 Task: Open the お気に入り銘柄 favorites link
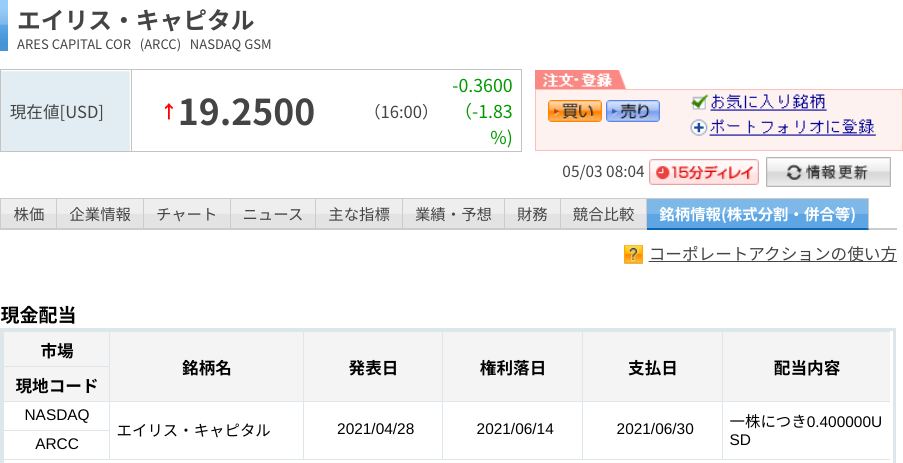coord(768,102)
